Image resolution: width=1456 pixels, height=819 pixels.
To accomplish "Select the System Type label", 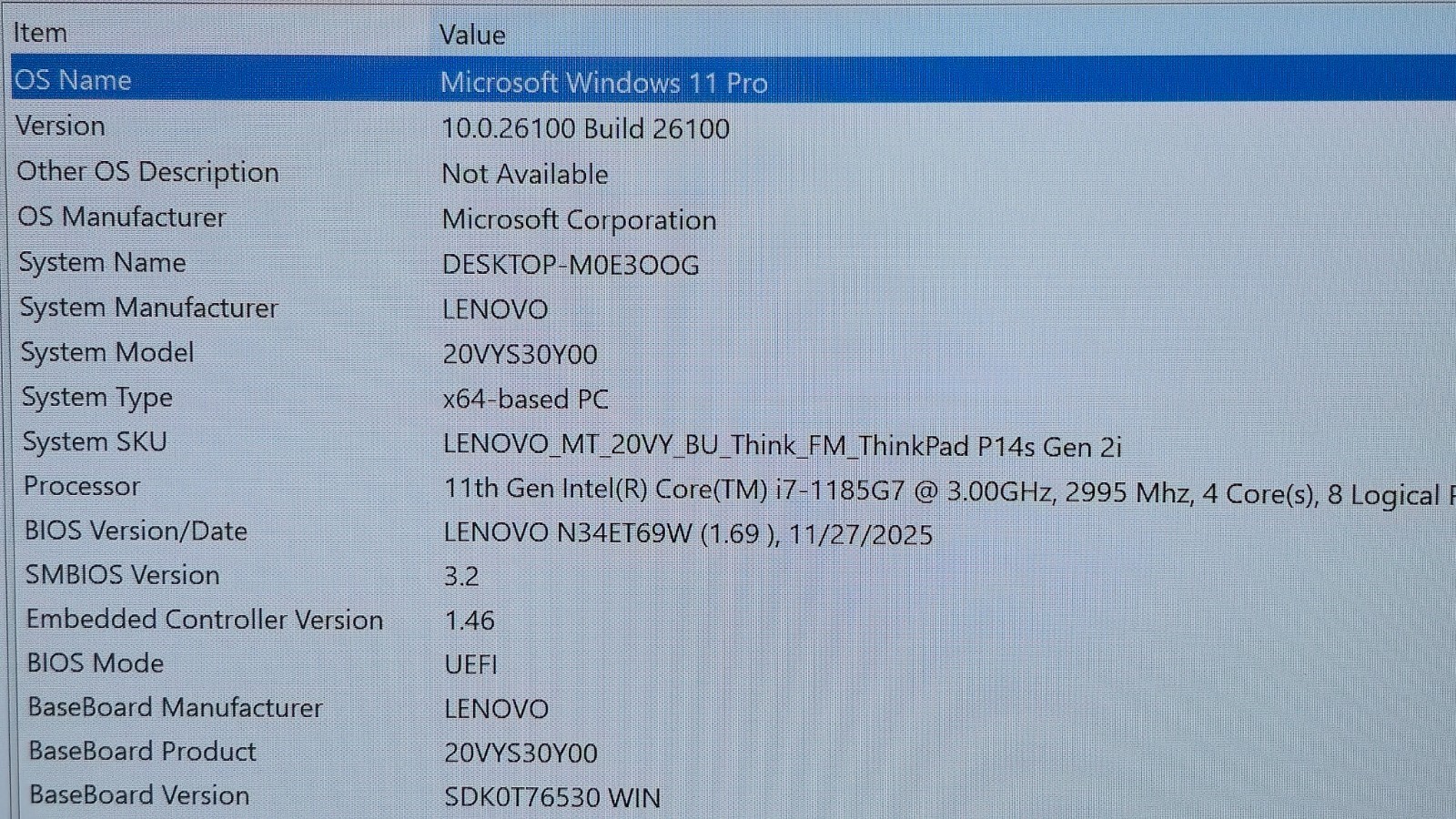I will tap(97, 398).
